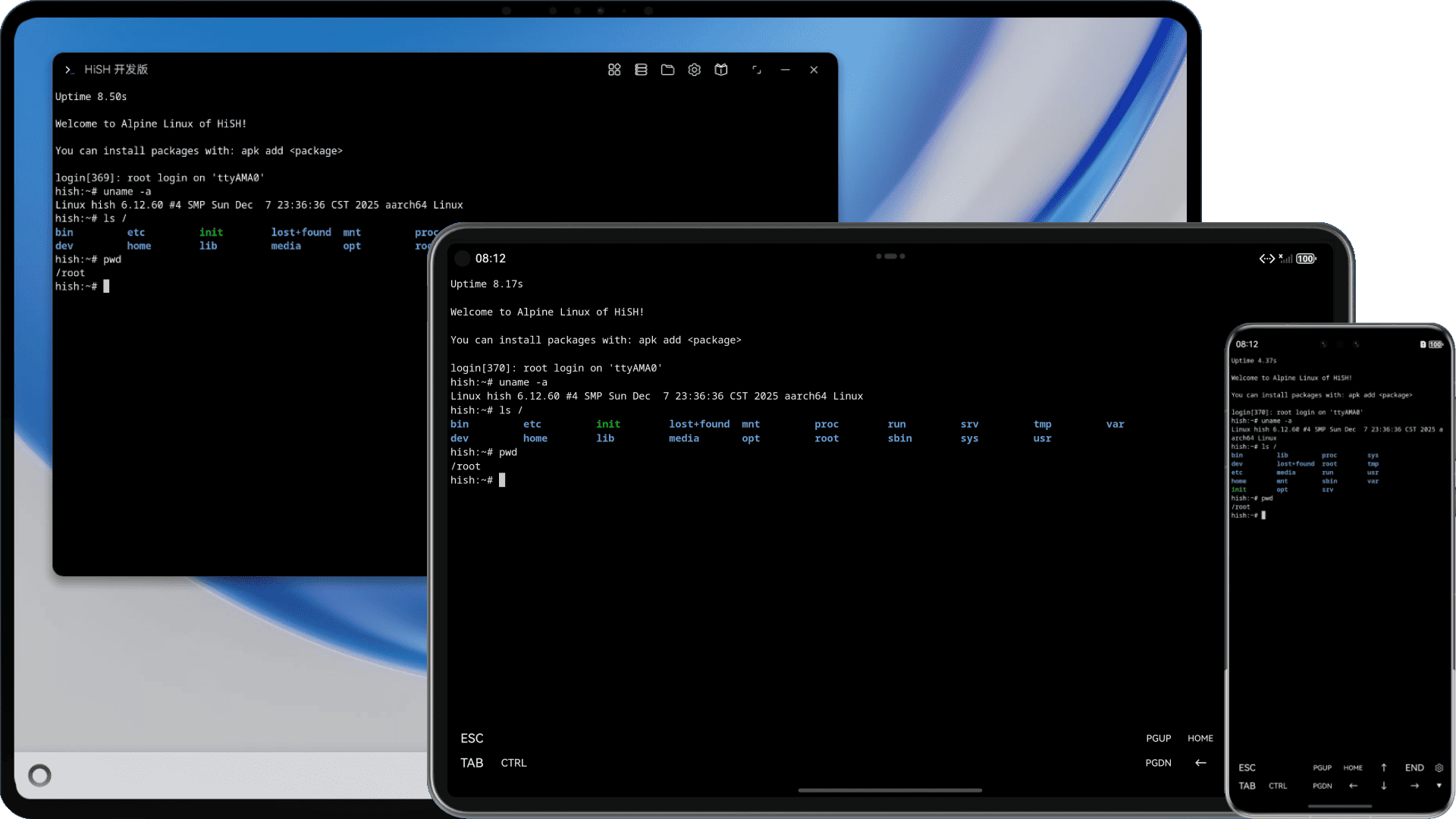The image size is (1456, 819).
Task: Open the folder icon in HiSH toolbar
Action: (x=667, y=69)
